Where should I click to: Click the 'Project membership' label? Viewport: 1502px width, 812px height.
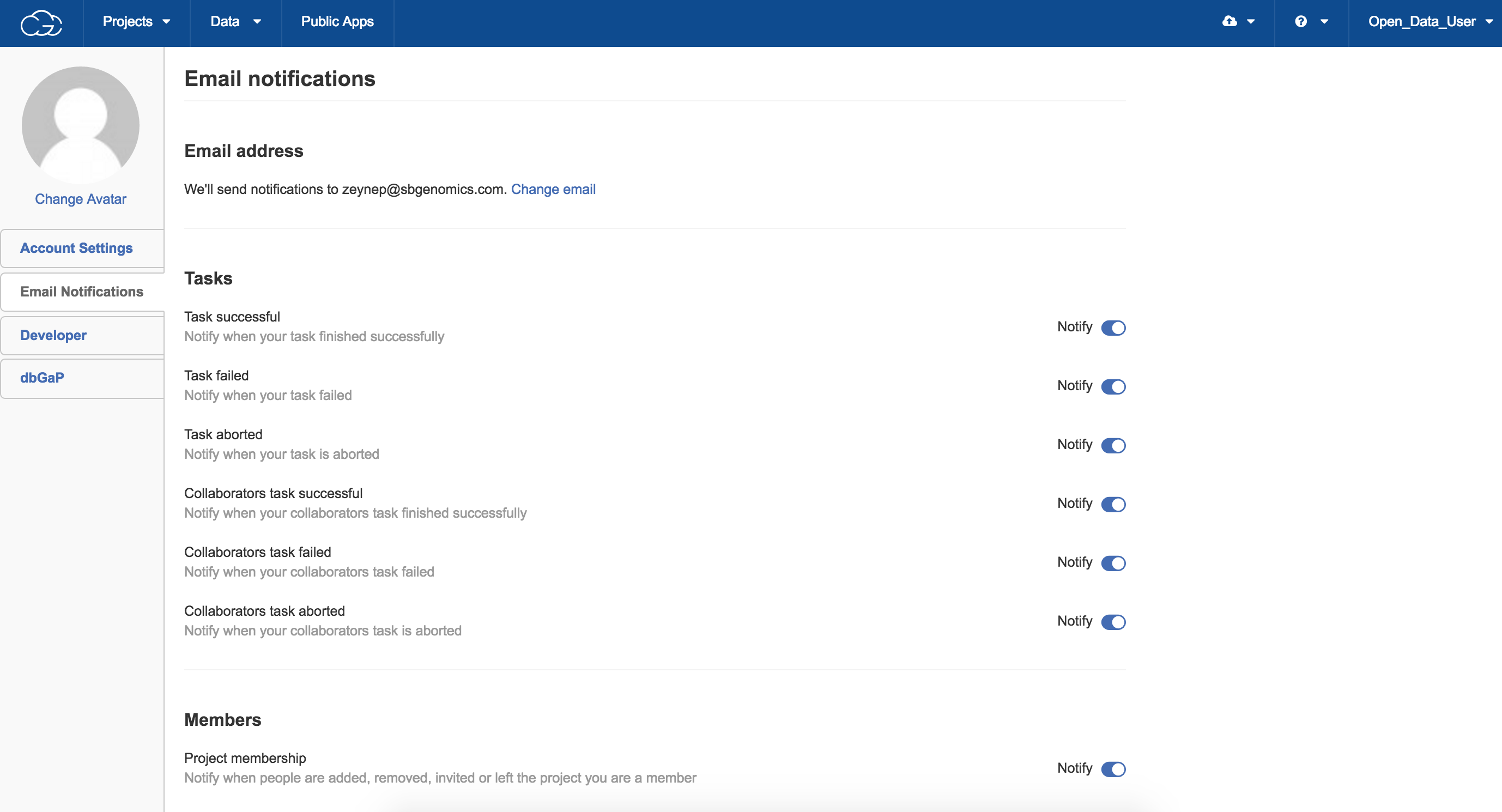245,758
